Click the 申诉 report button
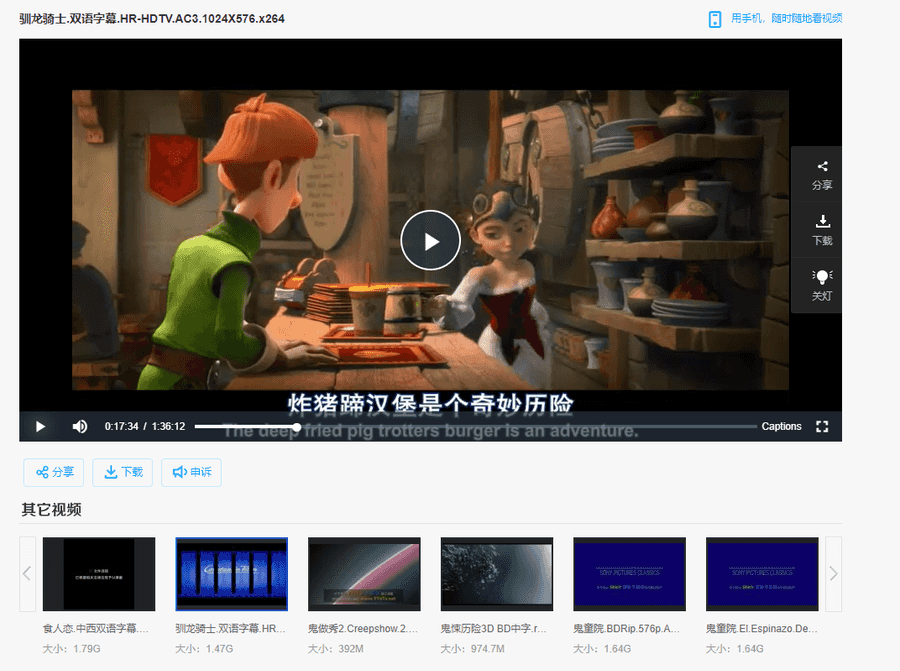This screenshot has height=671, width=900. click(192, 472)
